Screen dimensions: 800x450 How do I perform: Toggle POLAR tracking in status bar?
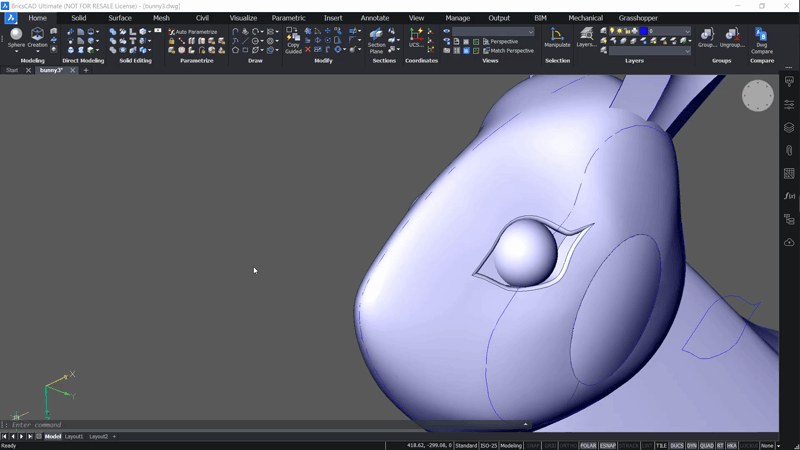[588, 446]
